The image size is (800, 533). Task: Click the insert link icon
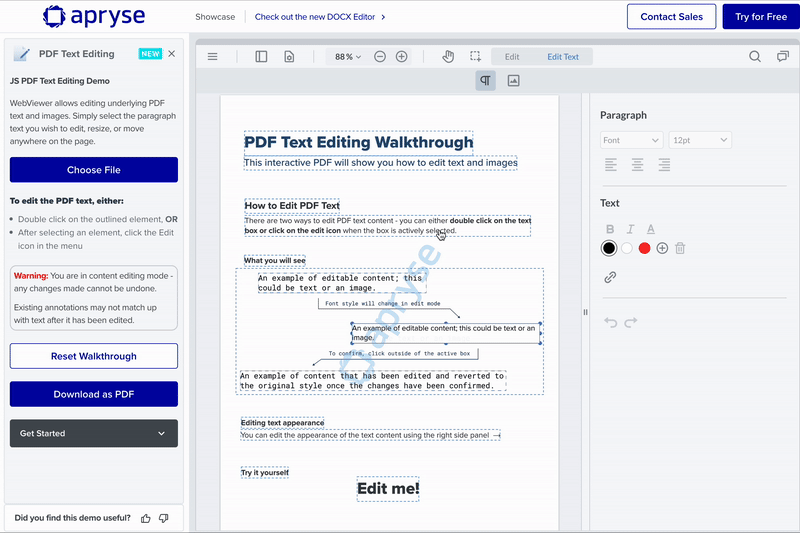tap(610, 277)
